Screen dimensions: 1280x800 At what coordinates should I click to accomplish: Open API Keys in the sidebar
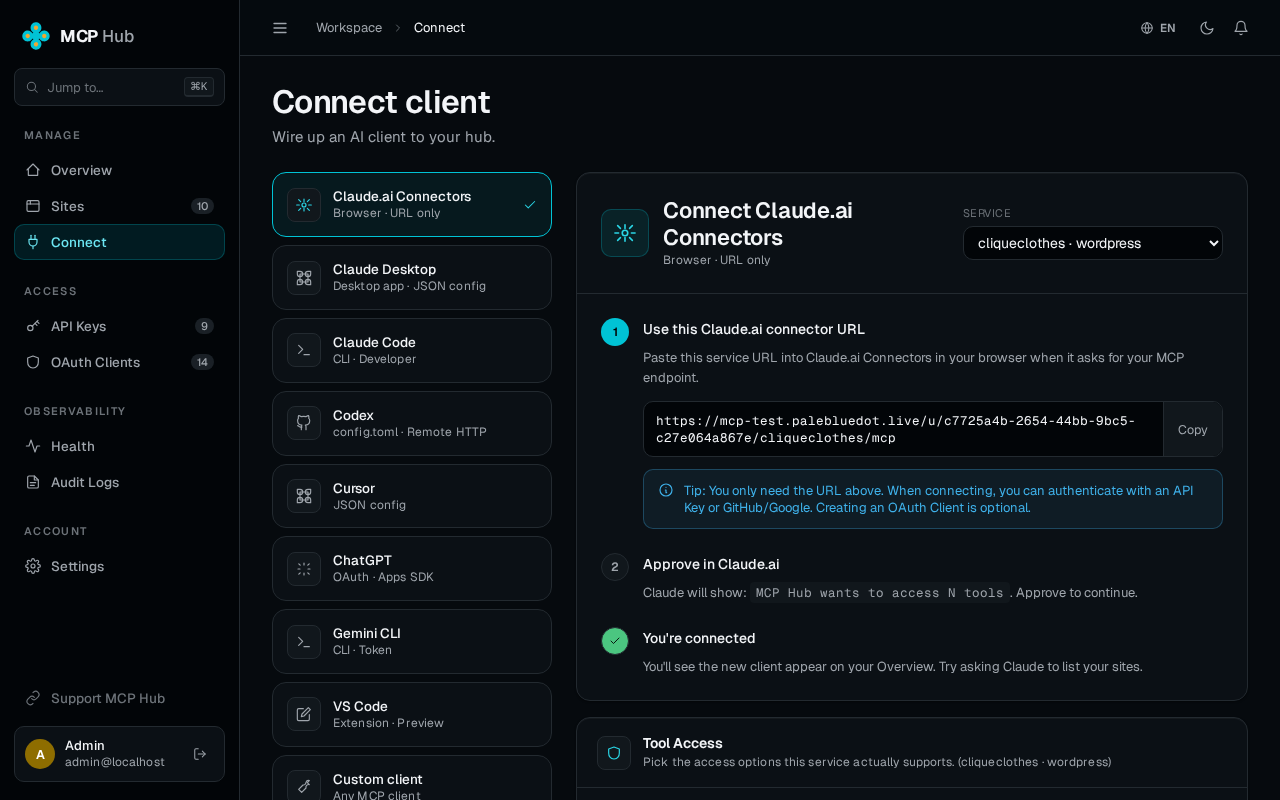119,326
